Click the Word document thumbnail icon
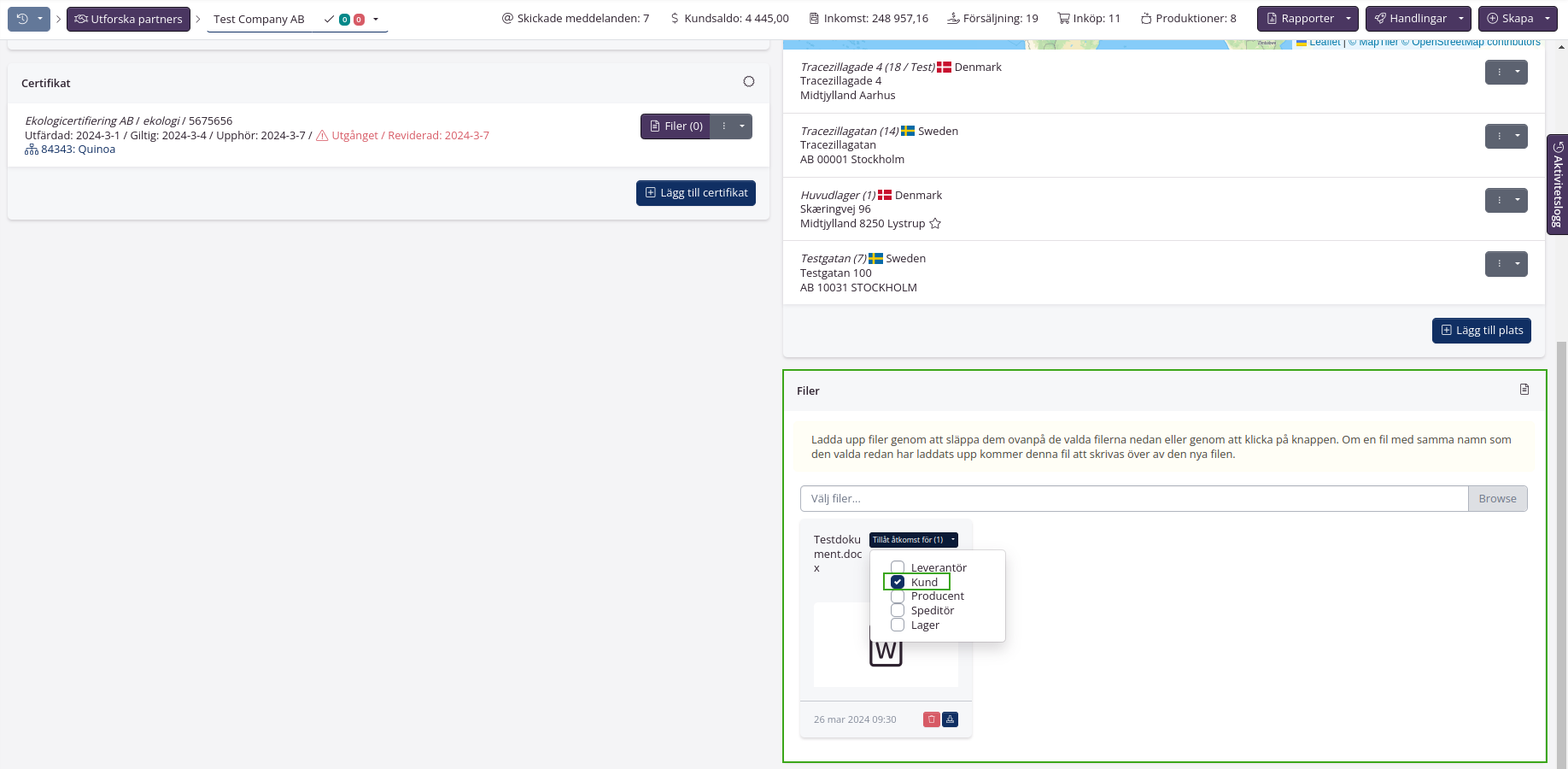1568x769 pixels. [x=886, y=653]
